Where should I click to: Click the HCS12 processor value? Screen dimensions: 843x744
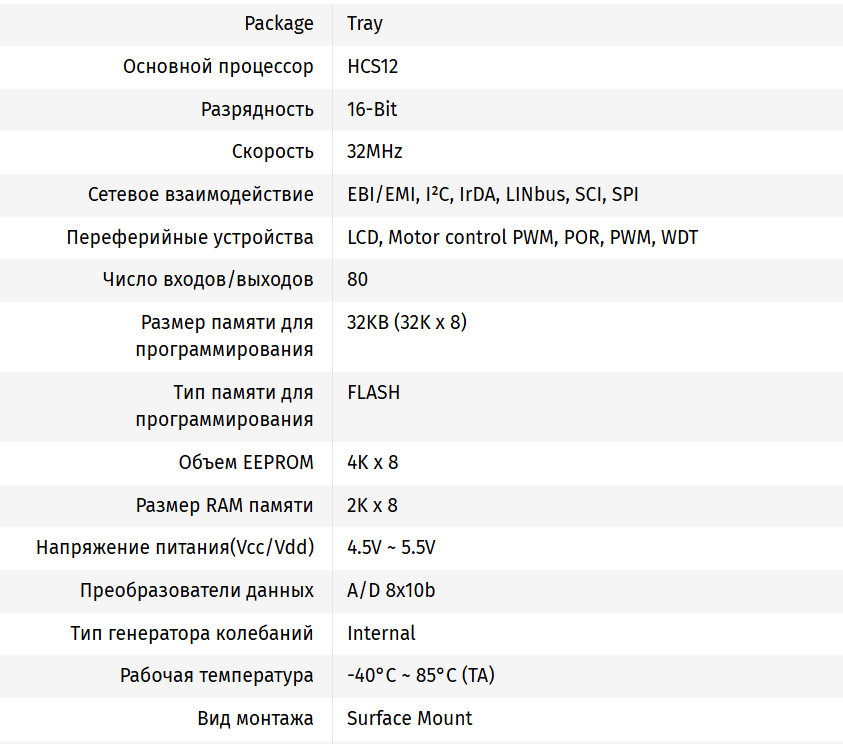click(x=373, y=66)
